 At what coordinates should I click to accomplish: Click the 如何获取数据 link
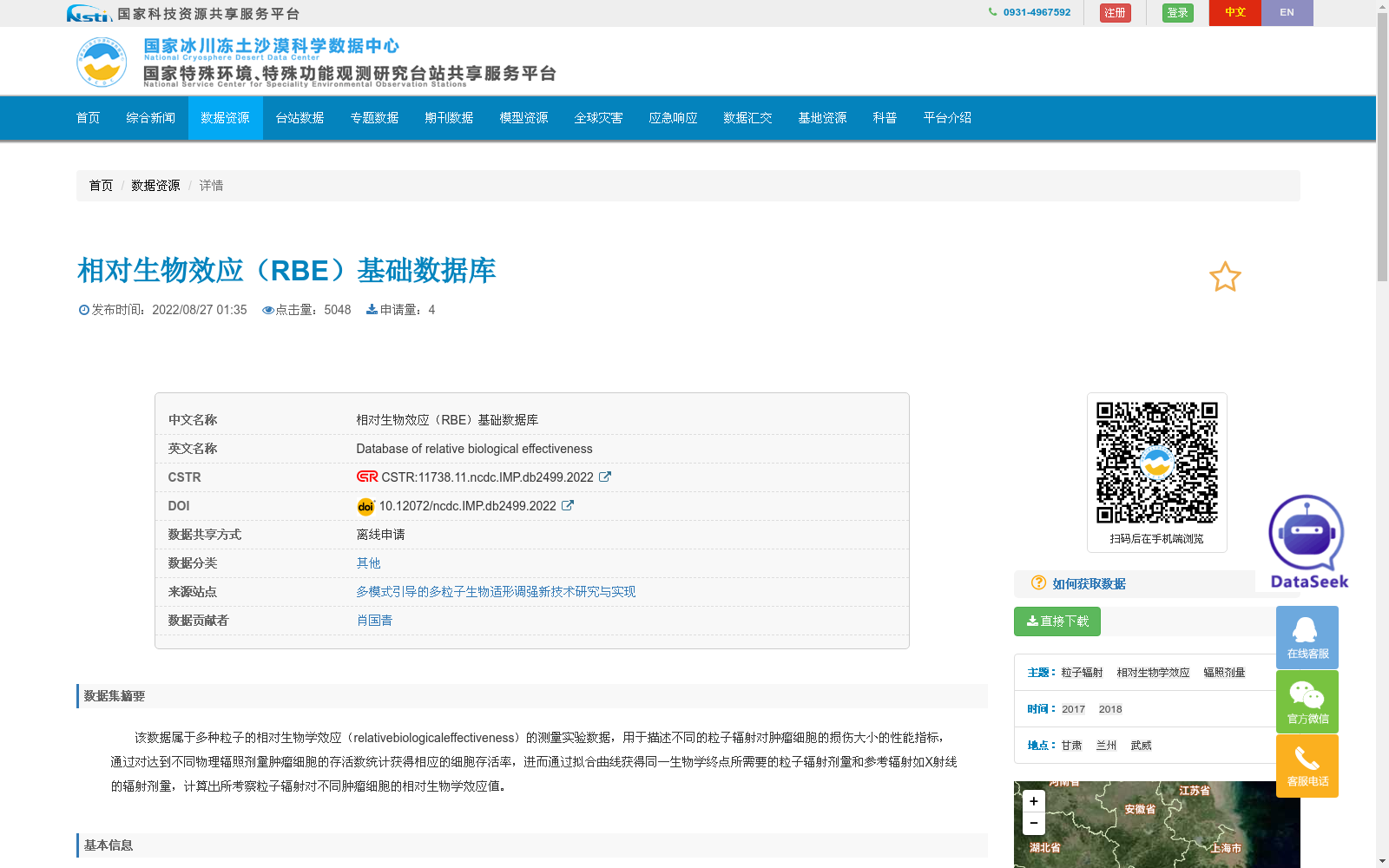click(x=1089, y=583)
